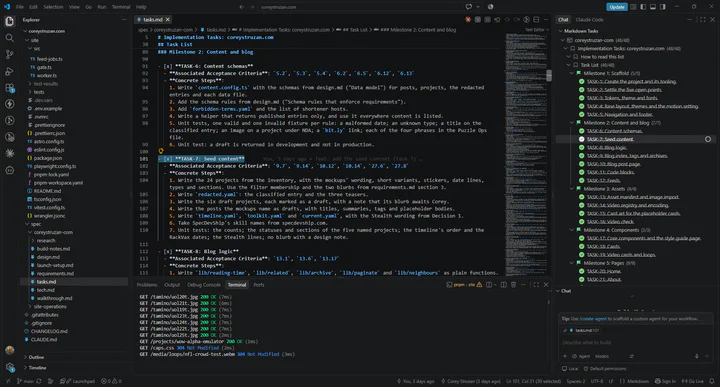Open the Terminal menu
Viewport: 720px width, 387px height.
pos(121,7)
